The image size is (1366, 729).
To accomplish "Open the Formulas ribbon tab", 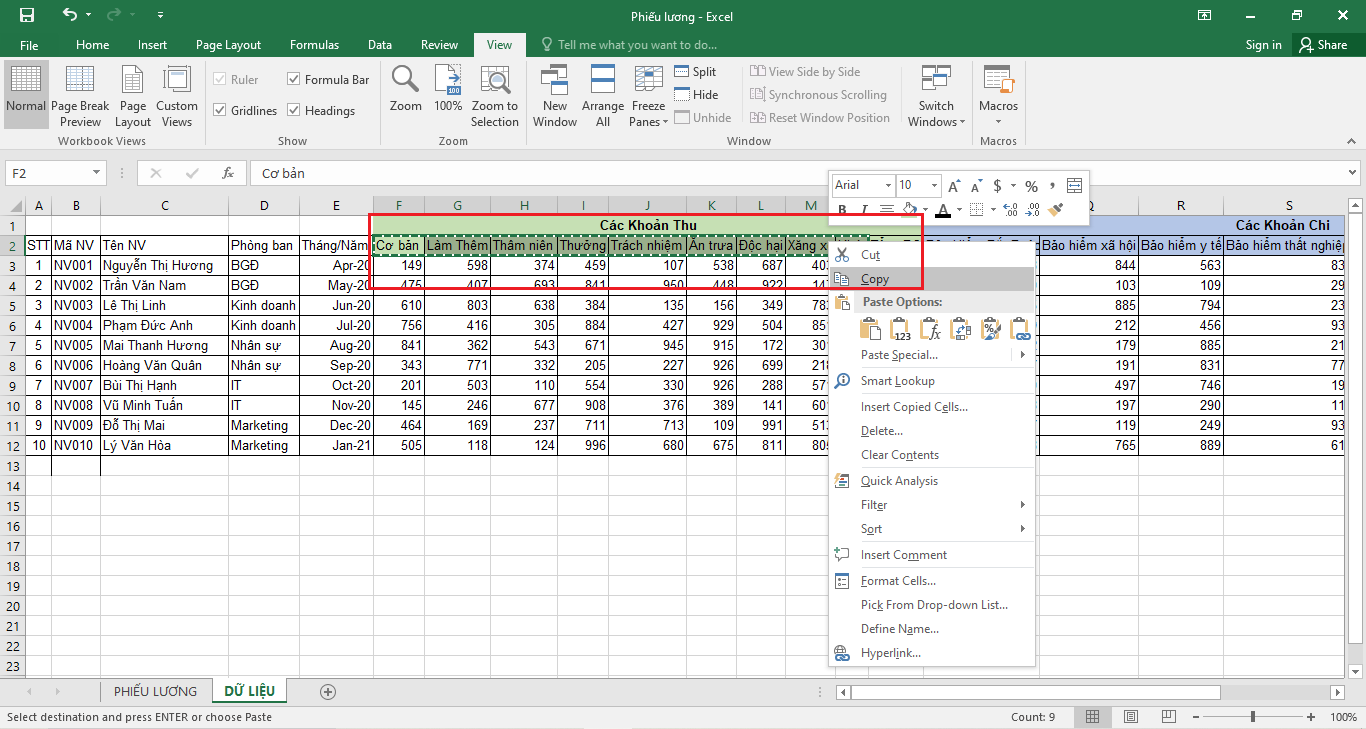I will (x=314, y=45).
